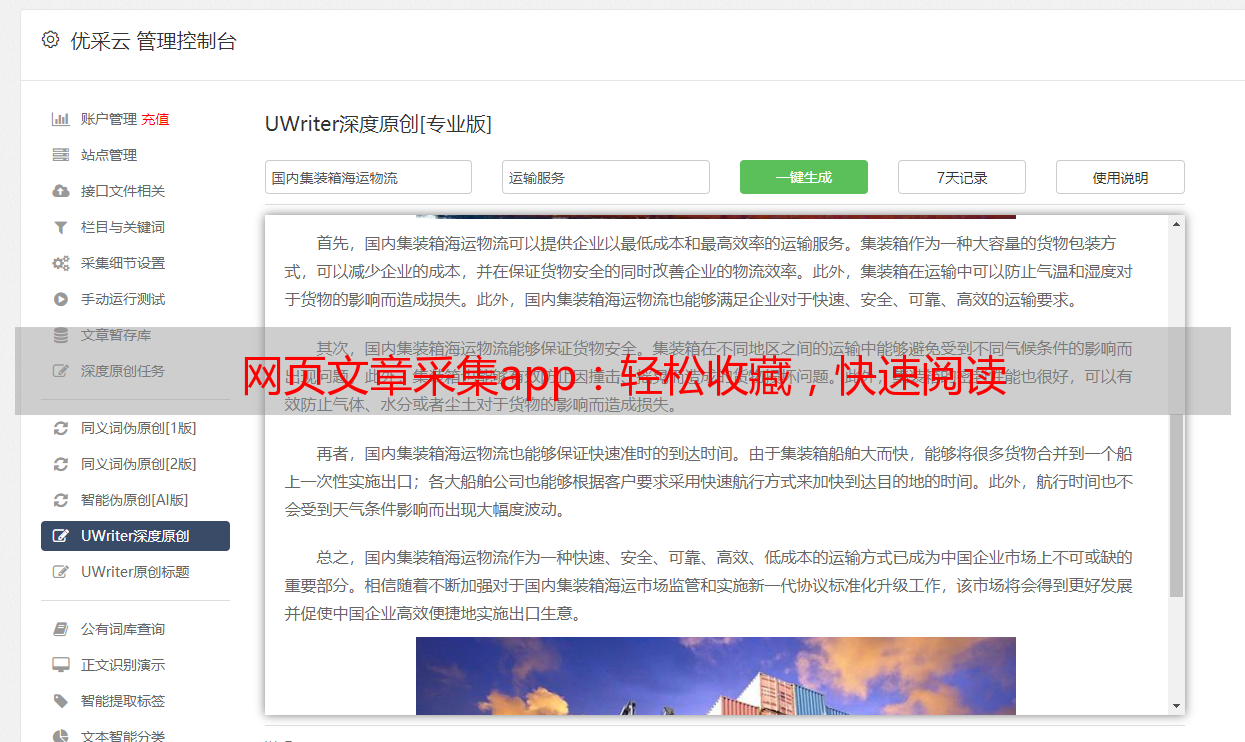Viewport: 1245px width, 742px height.
Task: Click the monitor icon for 正文识别演示
Action: [x=60, y=665]
